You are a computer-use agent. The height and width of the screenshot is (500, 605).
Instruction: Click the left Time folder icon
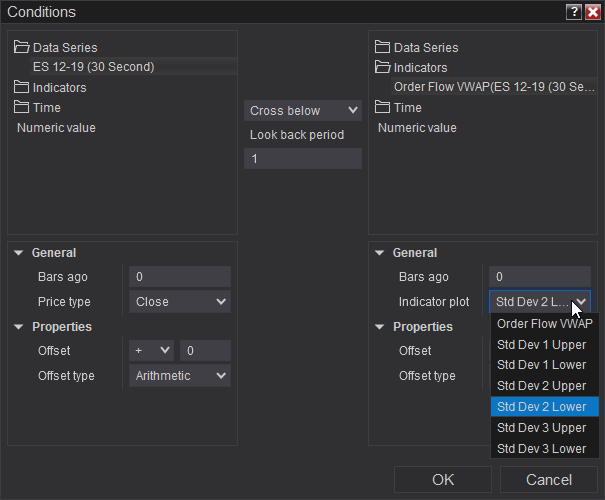click(x=22, y=107)
